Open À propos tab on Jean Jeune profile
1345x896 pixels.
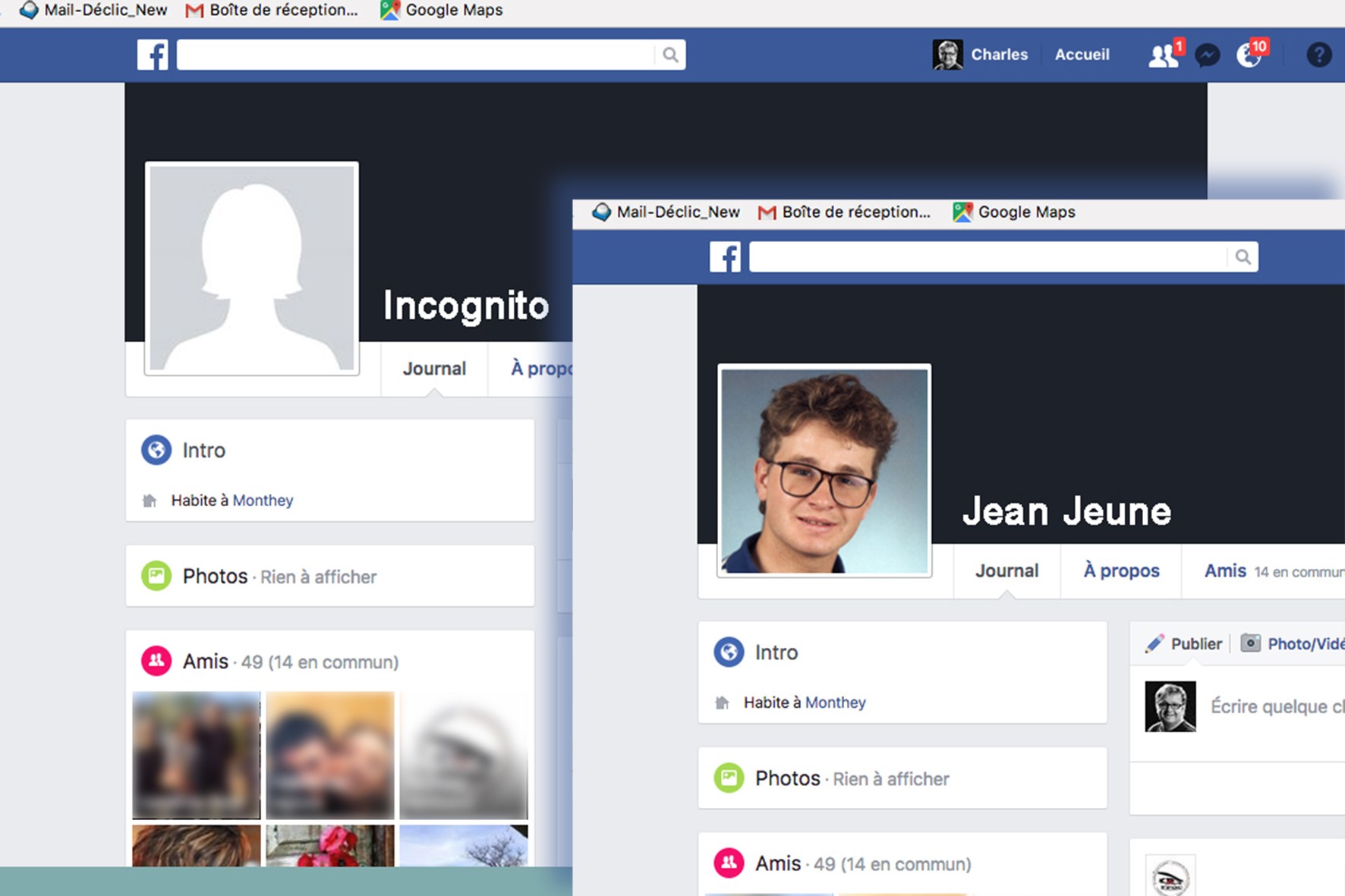1121,571
